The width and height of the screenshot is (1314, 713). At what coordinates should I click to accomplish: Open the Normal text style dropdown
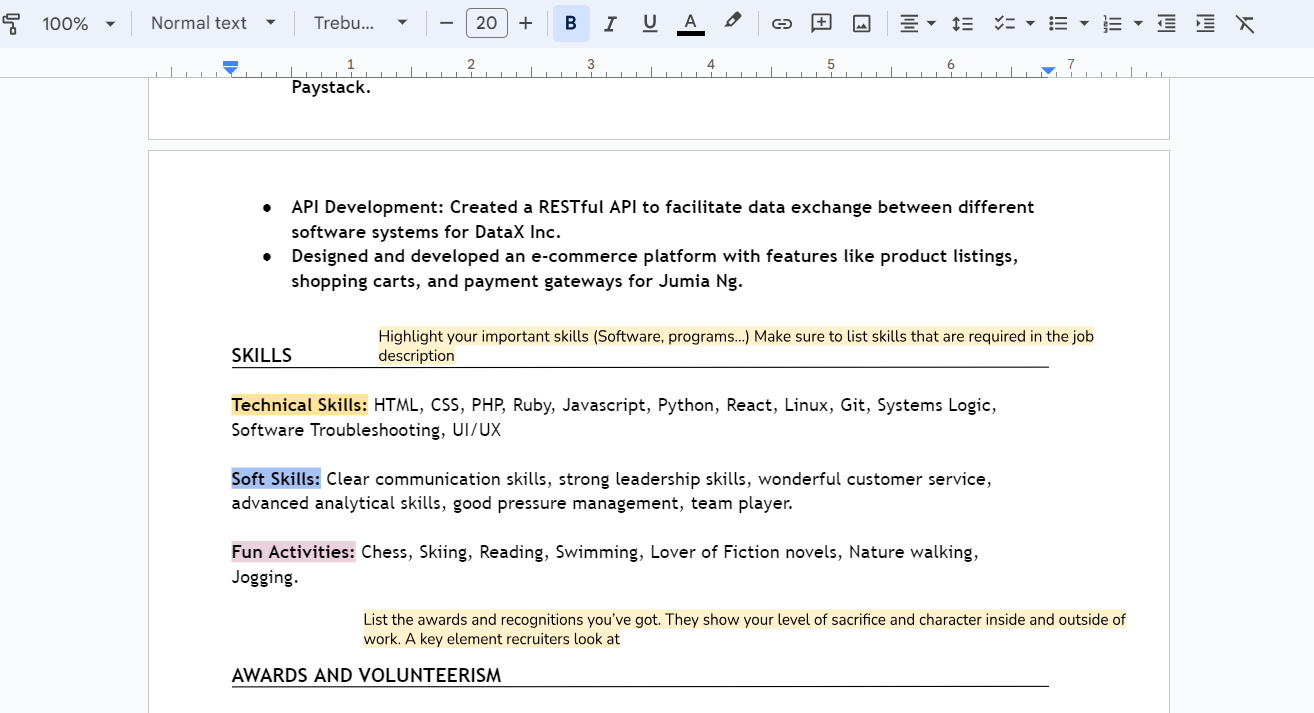click(x=213, y=23)
